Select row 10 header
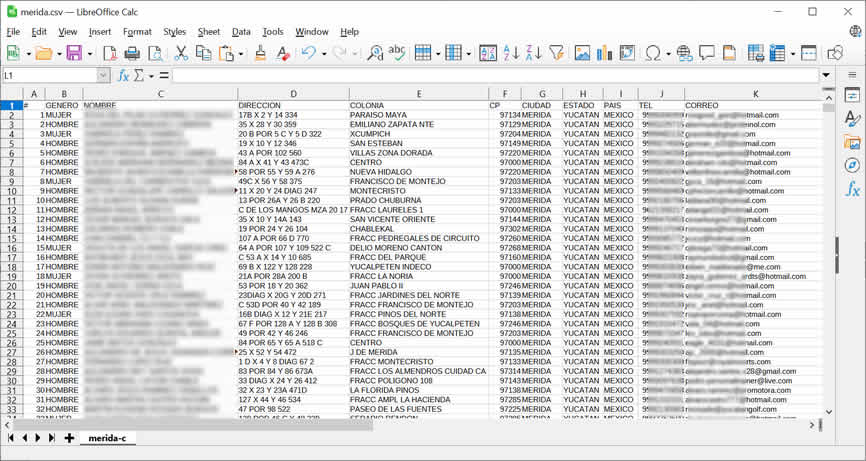The width and height of the screenshot is (866, 461). 12,191
